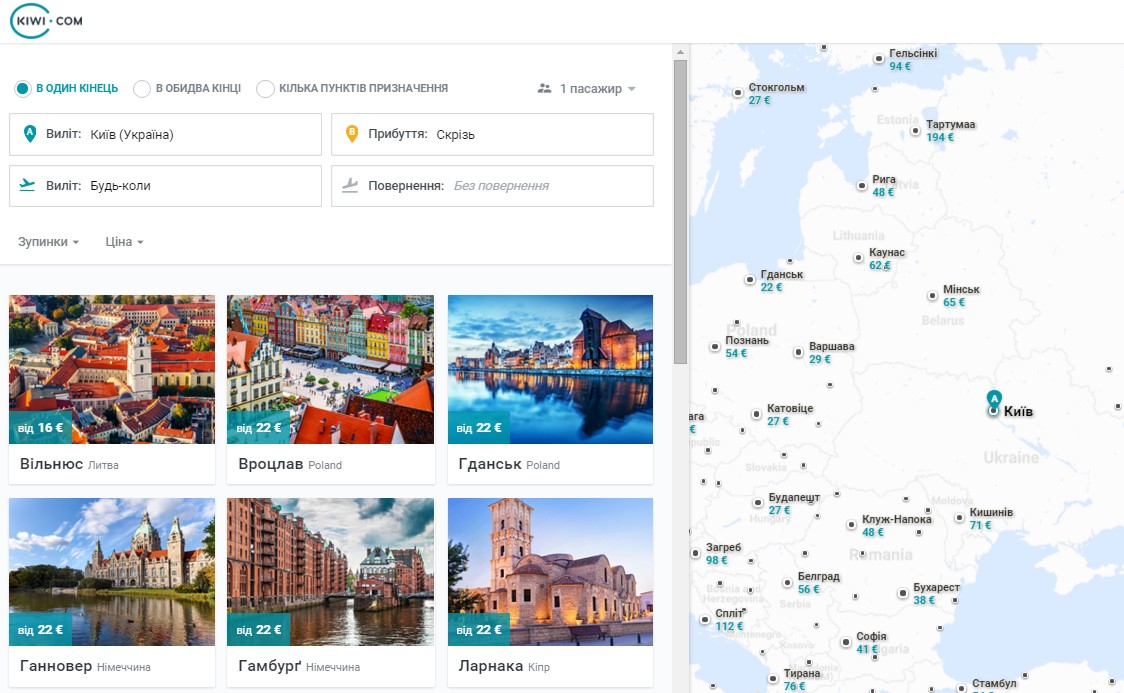The width and height of the screenshot is (1124, 693).
Task: Expand the 'Ціна' price filter
Action: [x=124, y=242]
